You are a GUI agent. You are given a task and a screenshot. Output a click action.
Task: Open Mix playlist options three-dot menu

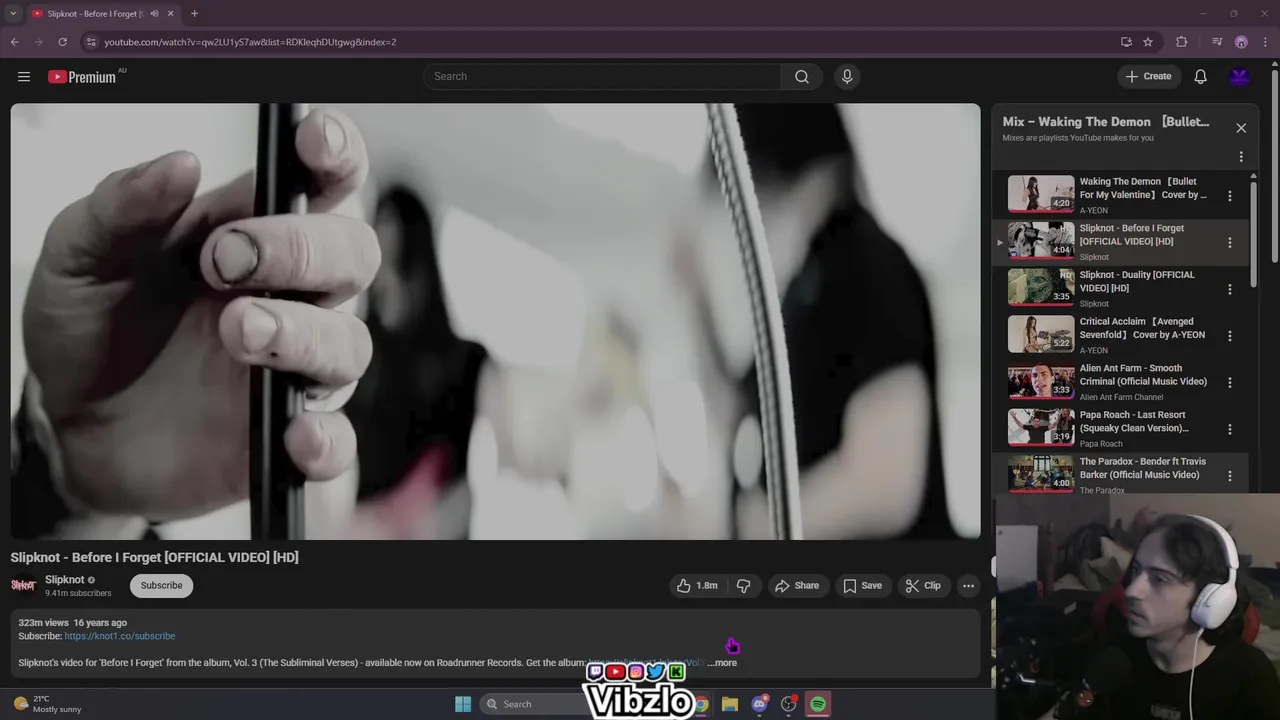[x=1241, y=157]
